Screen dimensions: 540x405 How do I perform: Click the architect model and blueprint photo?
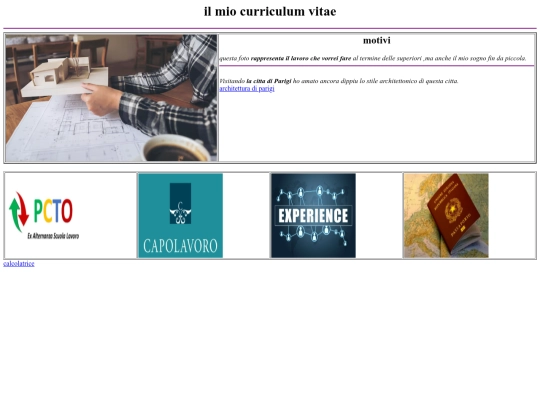[111, 98]
